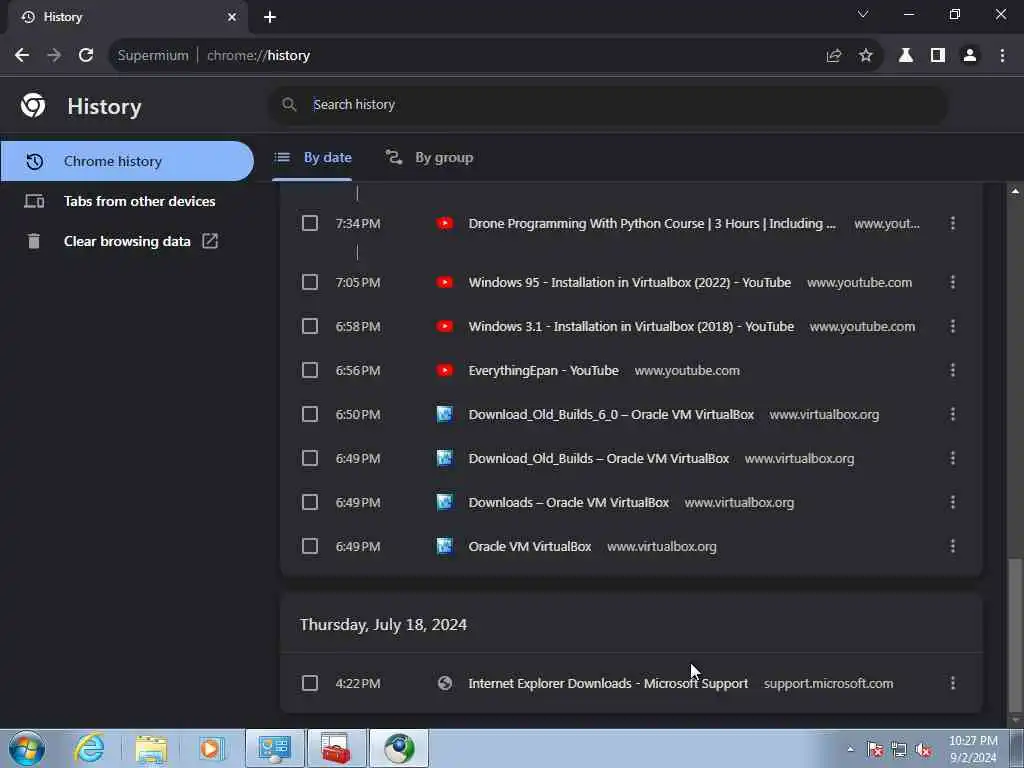This screenshot has height=768, width=1024.
Task: Open Windows Media Player on taskbar
Action: [210, 748]
